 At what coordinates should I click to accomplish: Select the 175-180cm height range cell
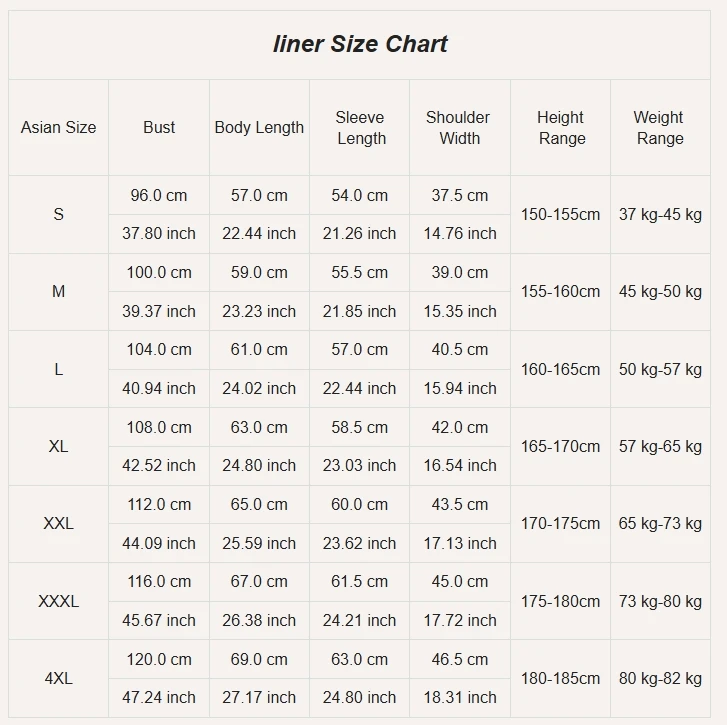pyautogui.click(x=561, y=601)
